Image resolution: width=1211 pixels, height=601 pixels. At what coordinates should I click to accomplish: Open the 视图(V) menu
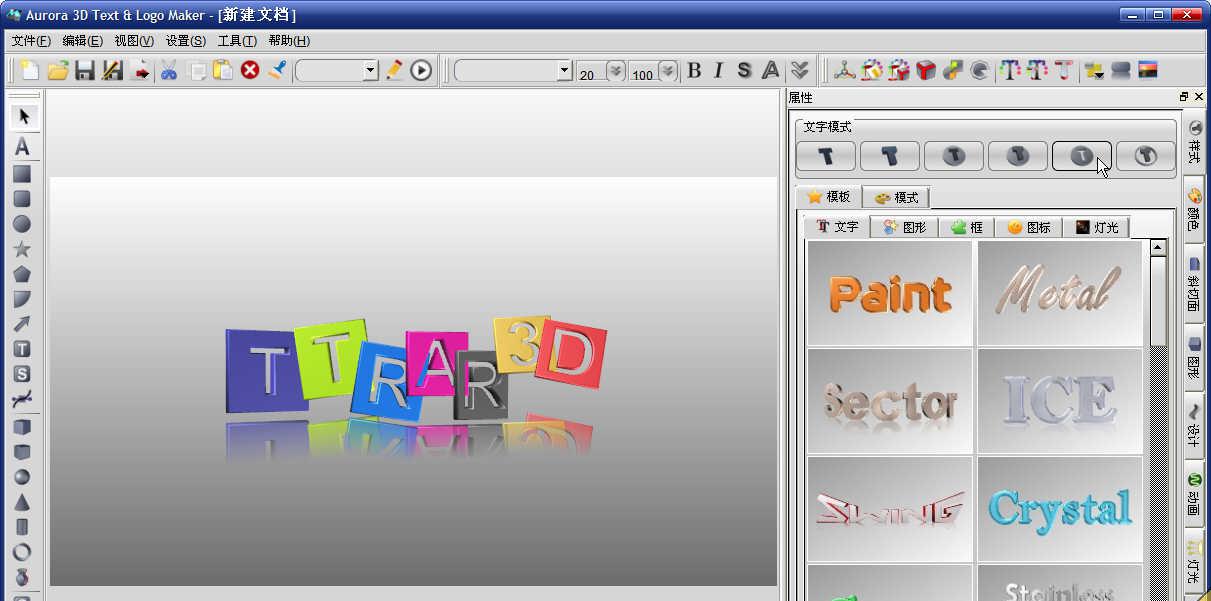pos(134,41)
